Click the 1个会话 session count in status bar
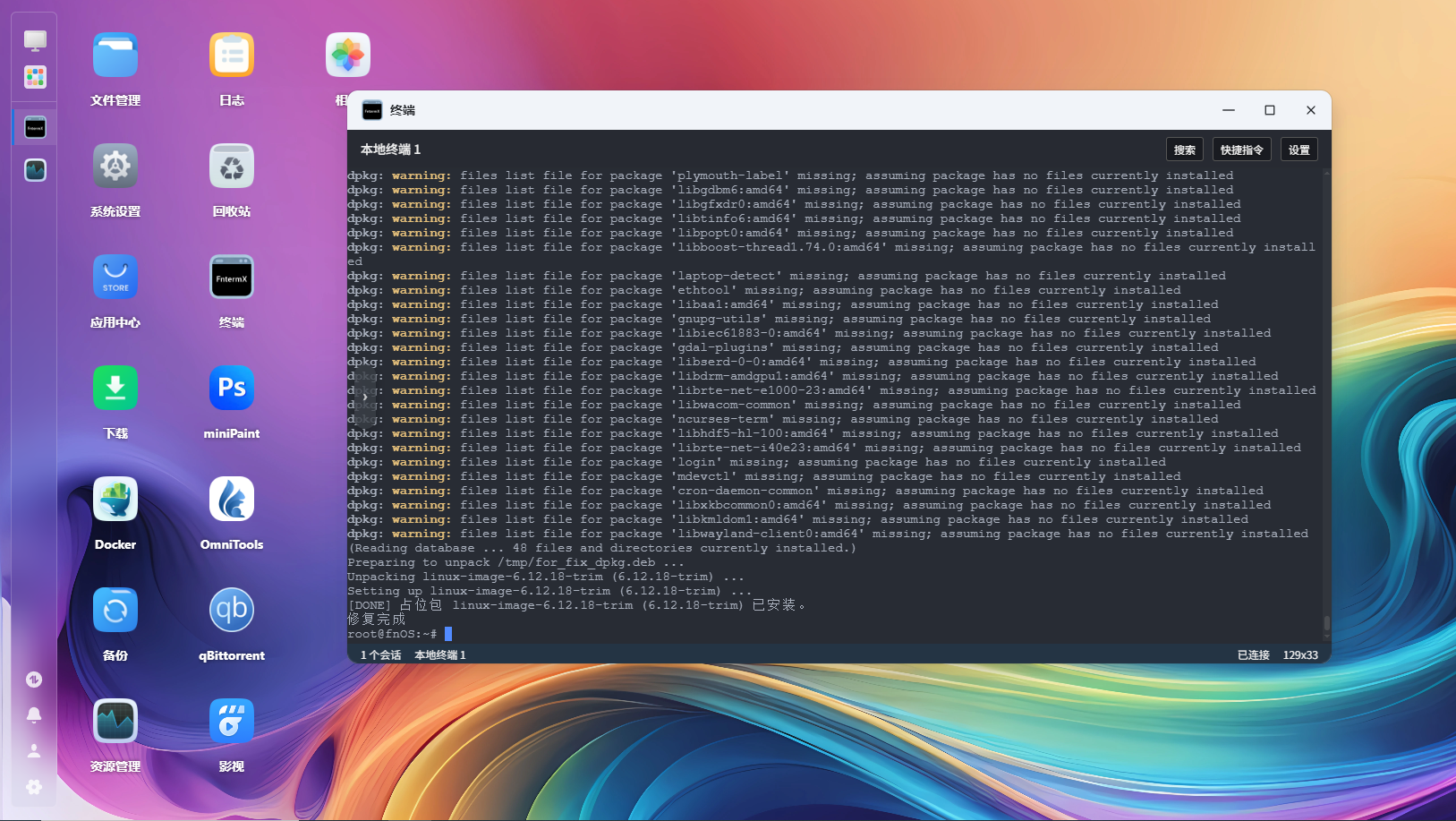This screenshot has height=821, width=1456. click(x=380, y=655)
